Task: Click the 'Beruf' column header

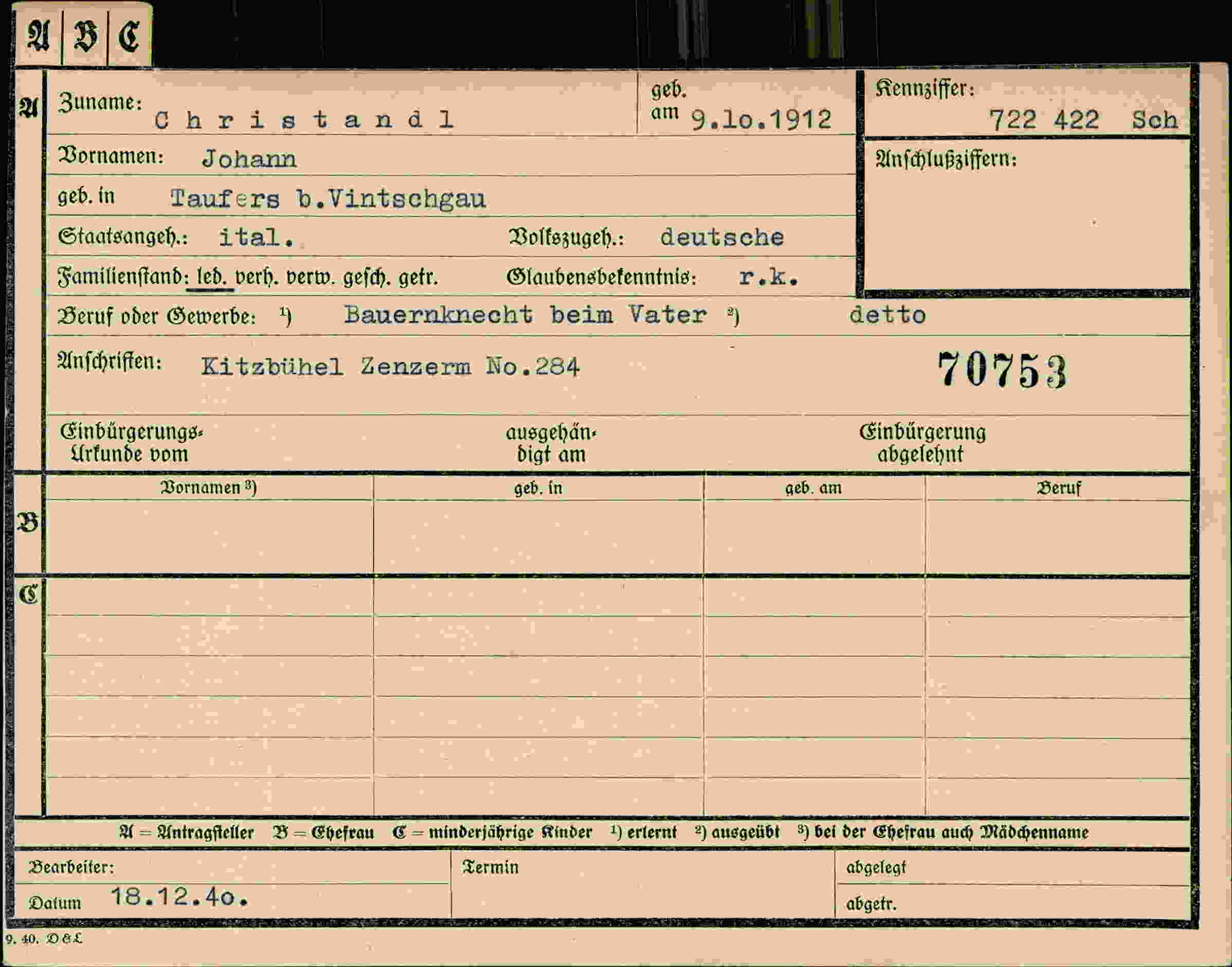Action: pos(1058,488)
